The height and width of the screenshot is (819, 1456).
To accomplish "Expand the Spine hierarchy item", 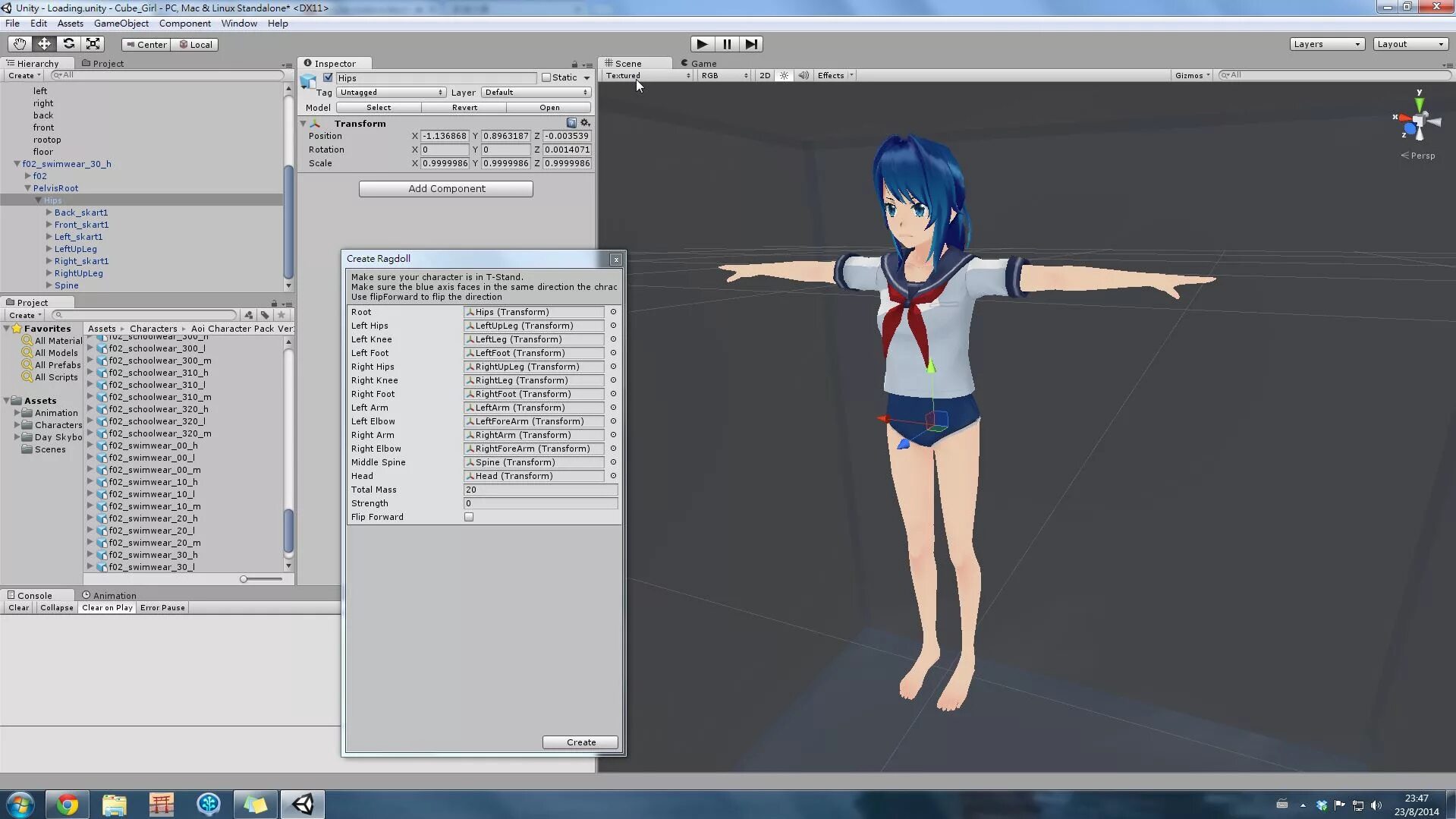I will click(49, 285).
